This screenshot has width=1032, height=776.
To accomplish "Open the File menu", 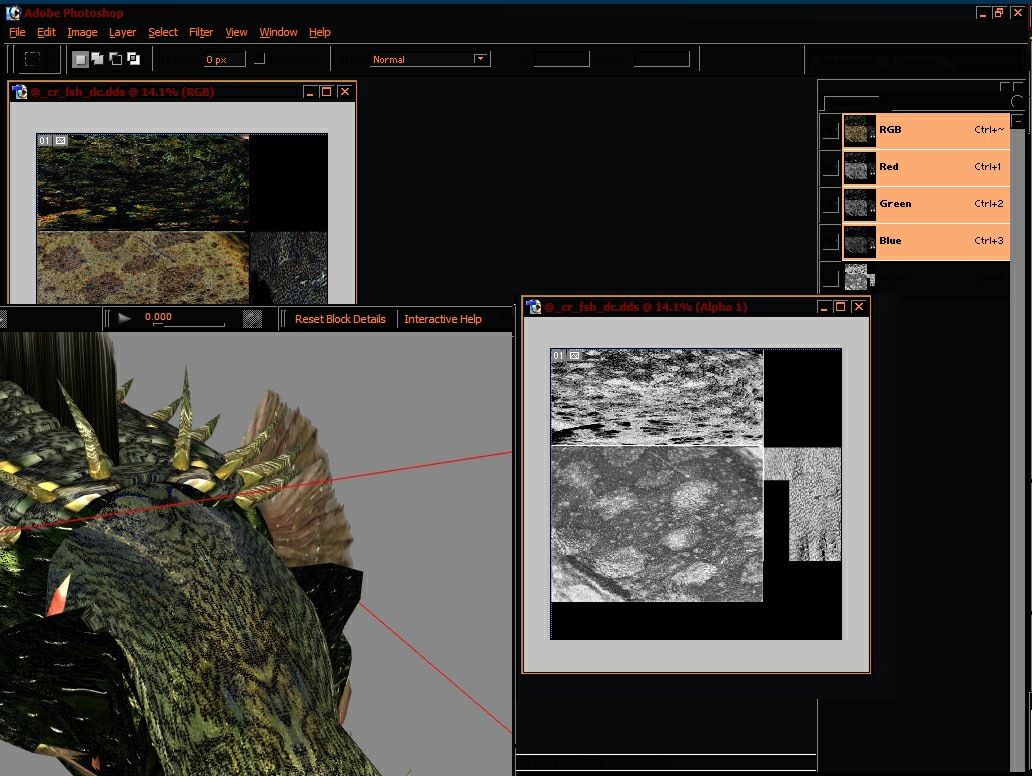I will [x=17, y=32].
